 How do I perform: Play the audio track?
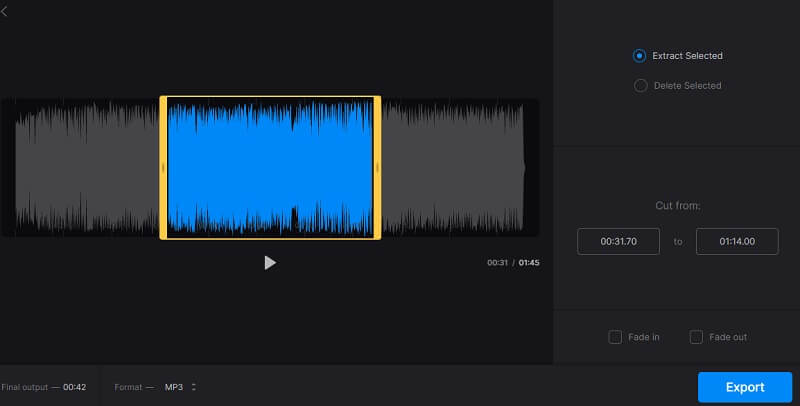point(269,262)
